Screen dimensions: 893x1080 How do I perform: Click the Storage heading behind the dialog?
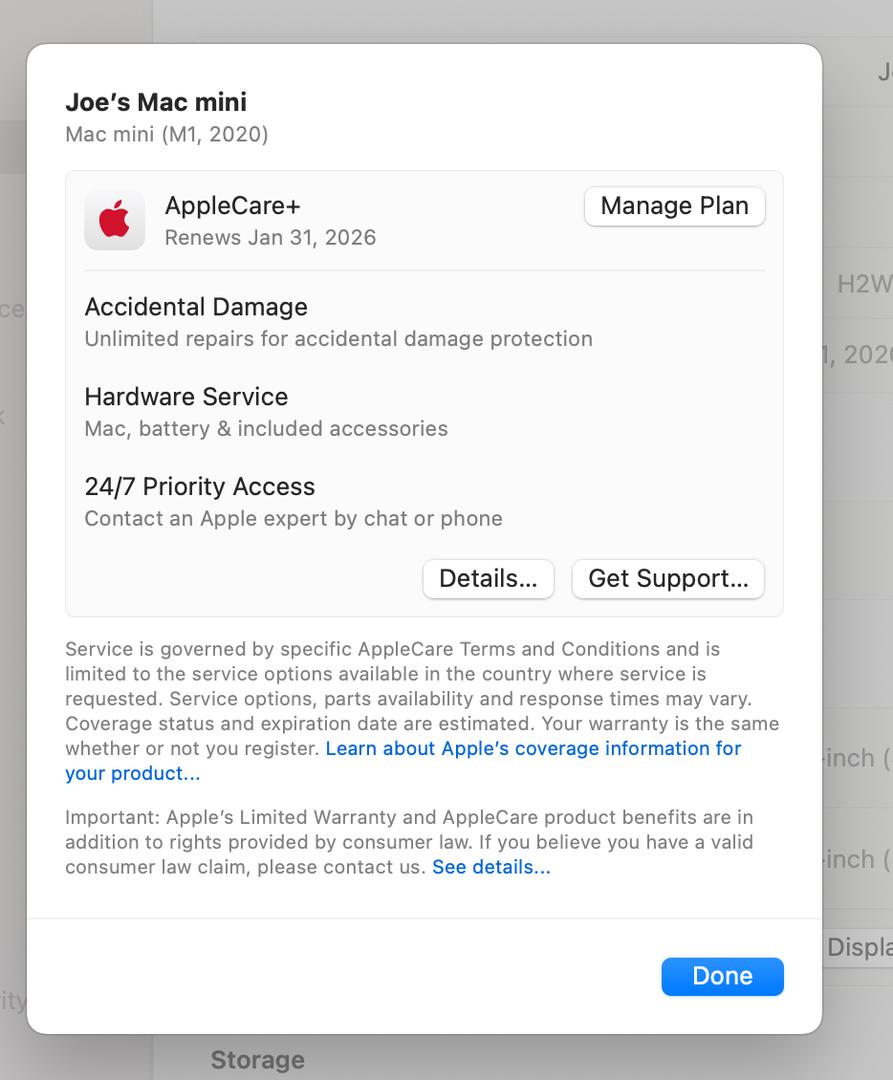point(258,1060)
